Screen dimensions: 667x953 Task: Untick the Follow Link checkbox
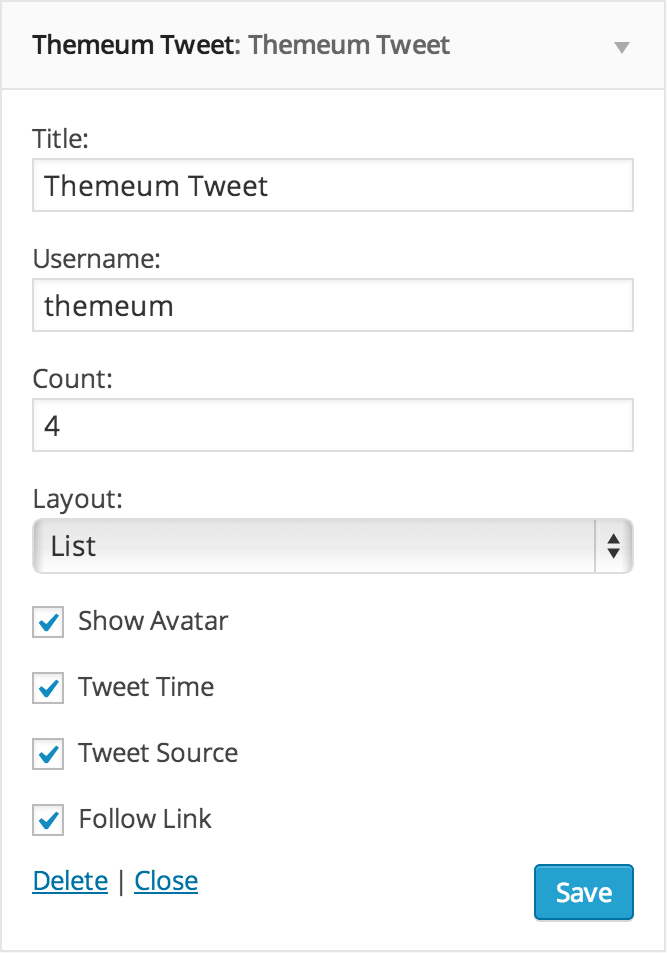pyautogui.click(x=48, y=819)
